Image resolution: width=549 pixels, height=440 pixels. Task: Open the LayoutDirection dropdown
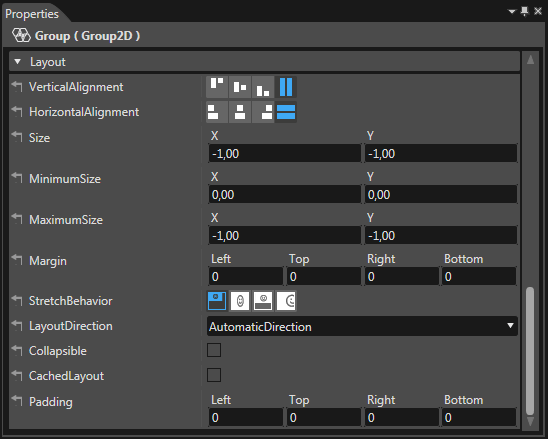point(362,326)
